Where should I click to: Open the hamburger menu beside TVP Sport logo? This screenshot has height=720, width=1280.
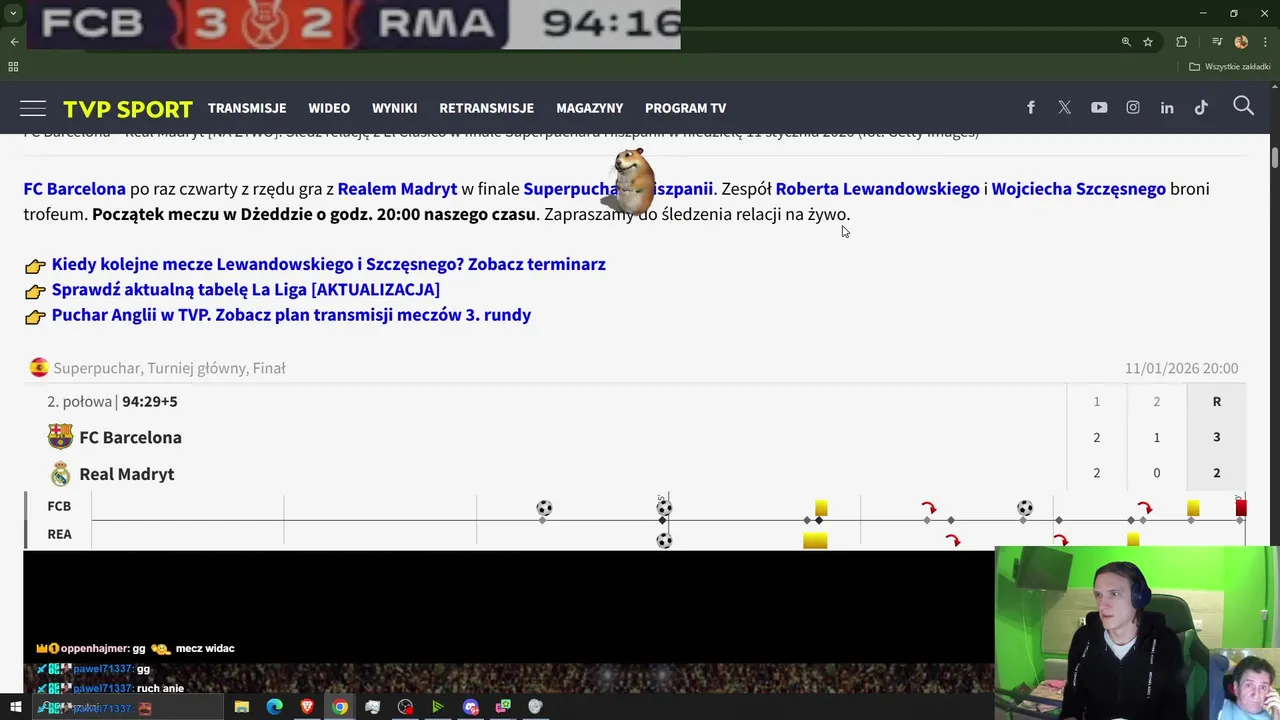[x=33, y=108]
